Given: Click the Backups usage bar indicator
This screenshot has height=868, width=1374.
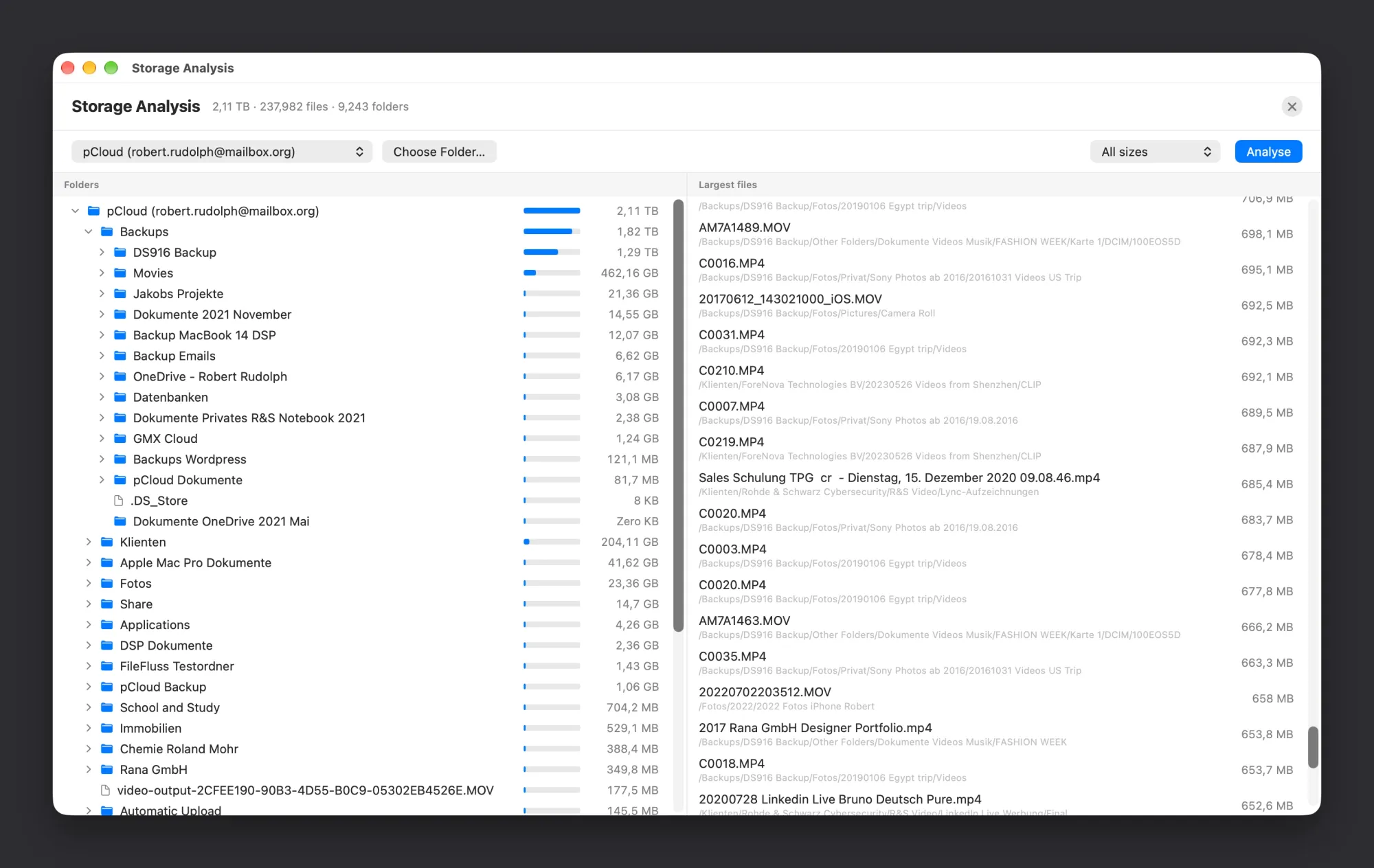Looking at the screenshot, I should pyautogui.click(x=552, y=231).
